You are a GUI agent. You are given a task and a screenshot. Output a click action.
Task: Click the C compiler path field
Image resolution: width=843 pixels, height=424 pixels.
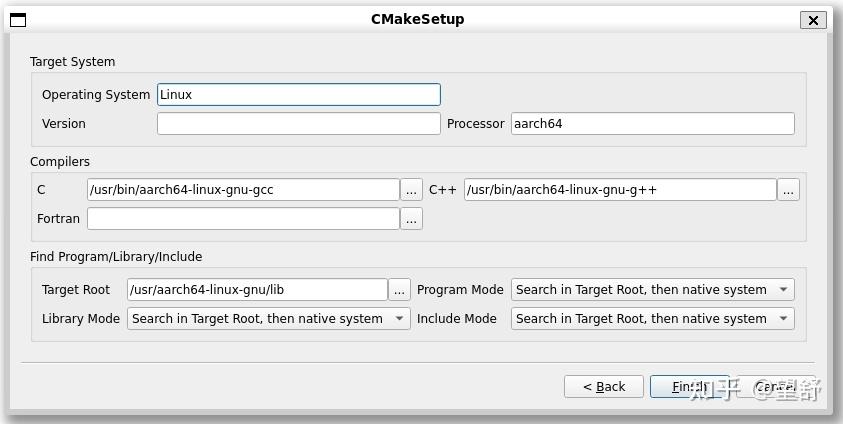point(243,190)
